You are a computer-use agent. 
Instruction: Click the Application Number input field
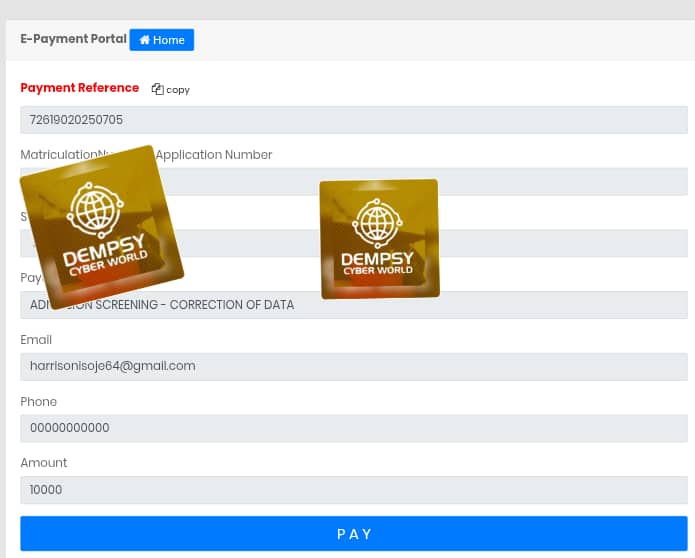[354, 181]
